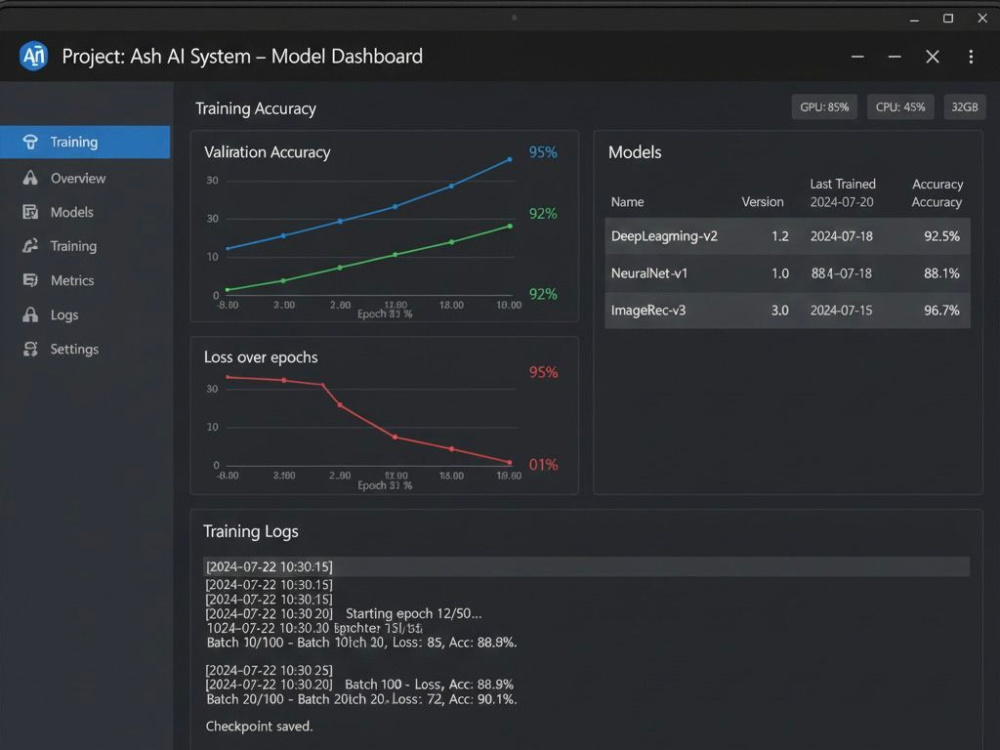The image size is (1000, 750).
Task: Open the Overview section
Action: pyautogui.click(x=78, y=179)
